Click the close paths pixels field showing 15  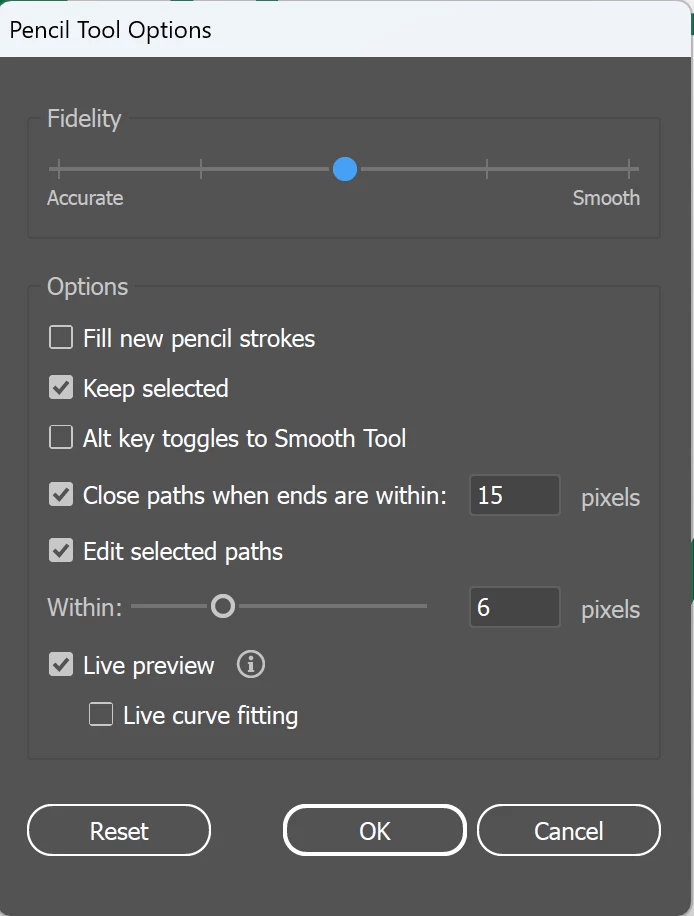point(514,495)
